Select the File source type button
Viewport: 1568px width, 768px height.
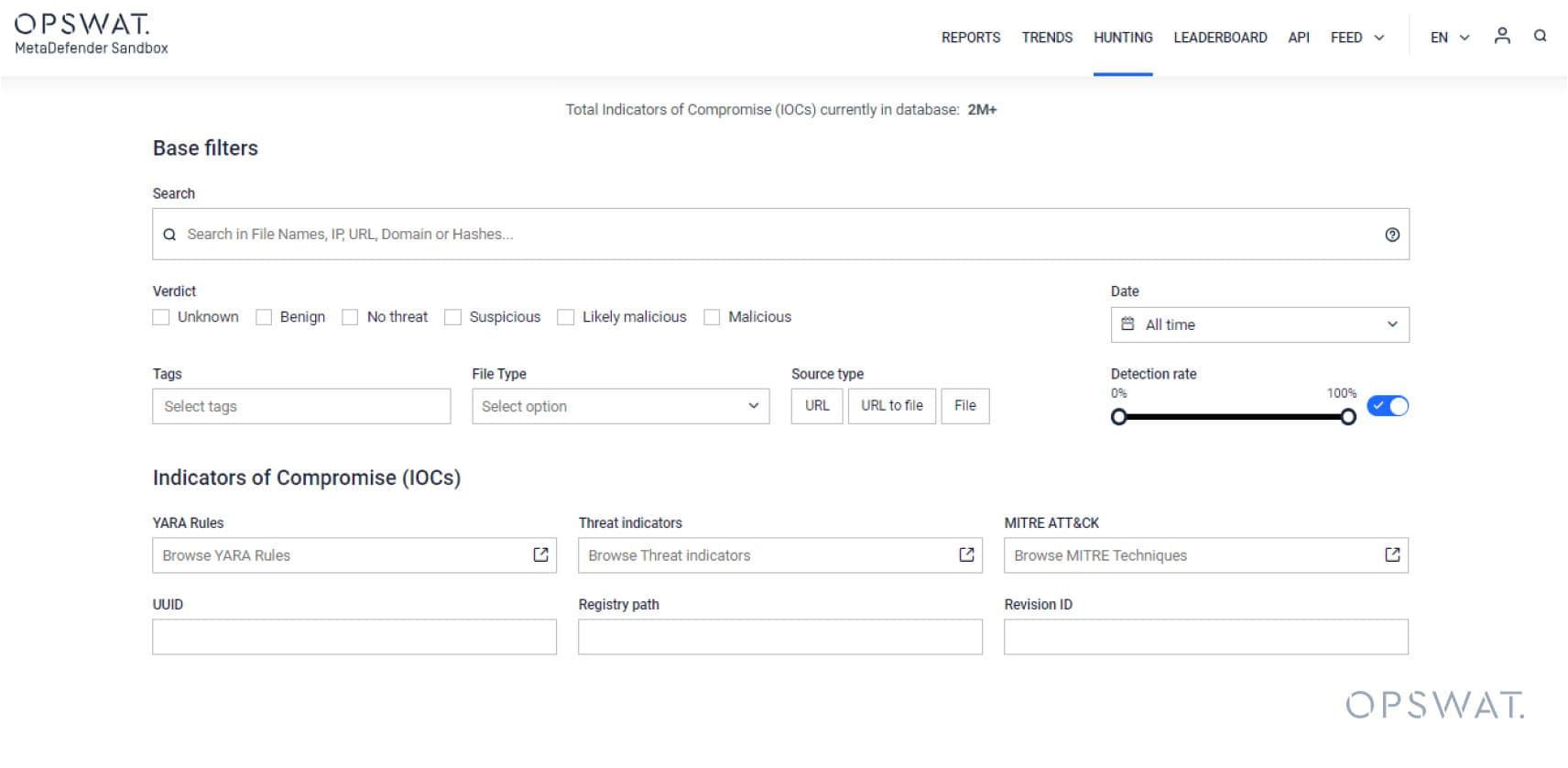point(965,405)
